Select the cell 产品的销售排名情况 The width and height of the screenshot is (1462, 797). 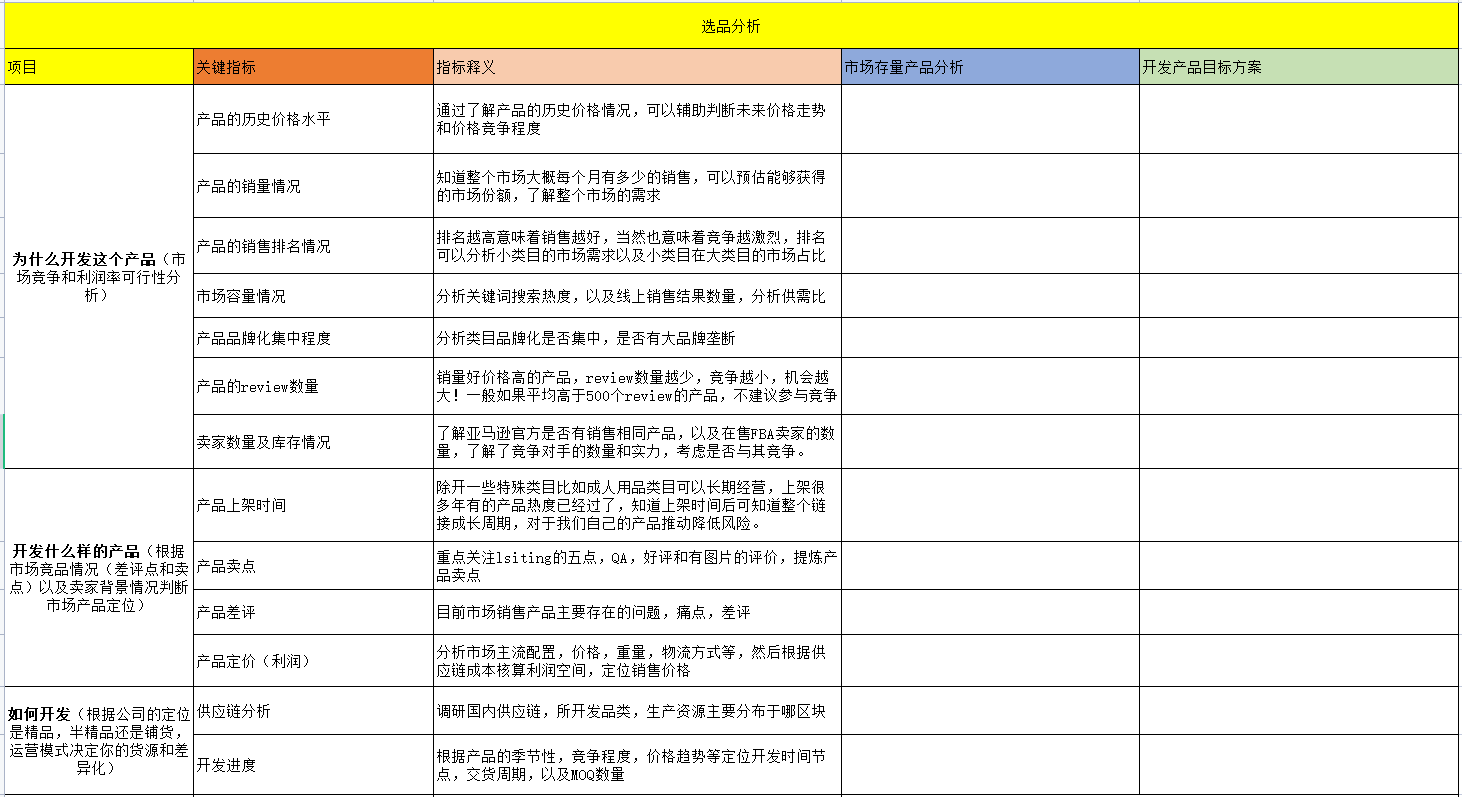click(313, 246)
